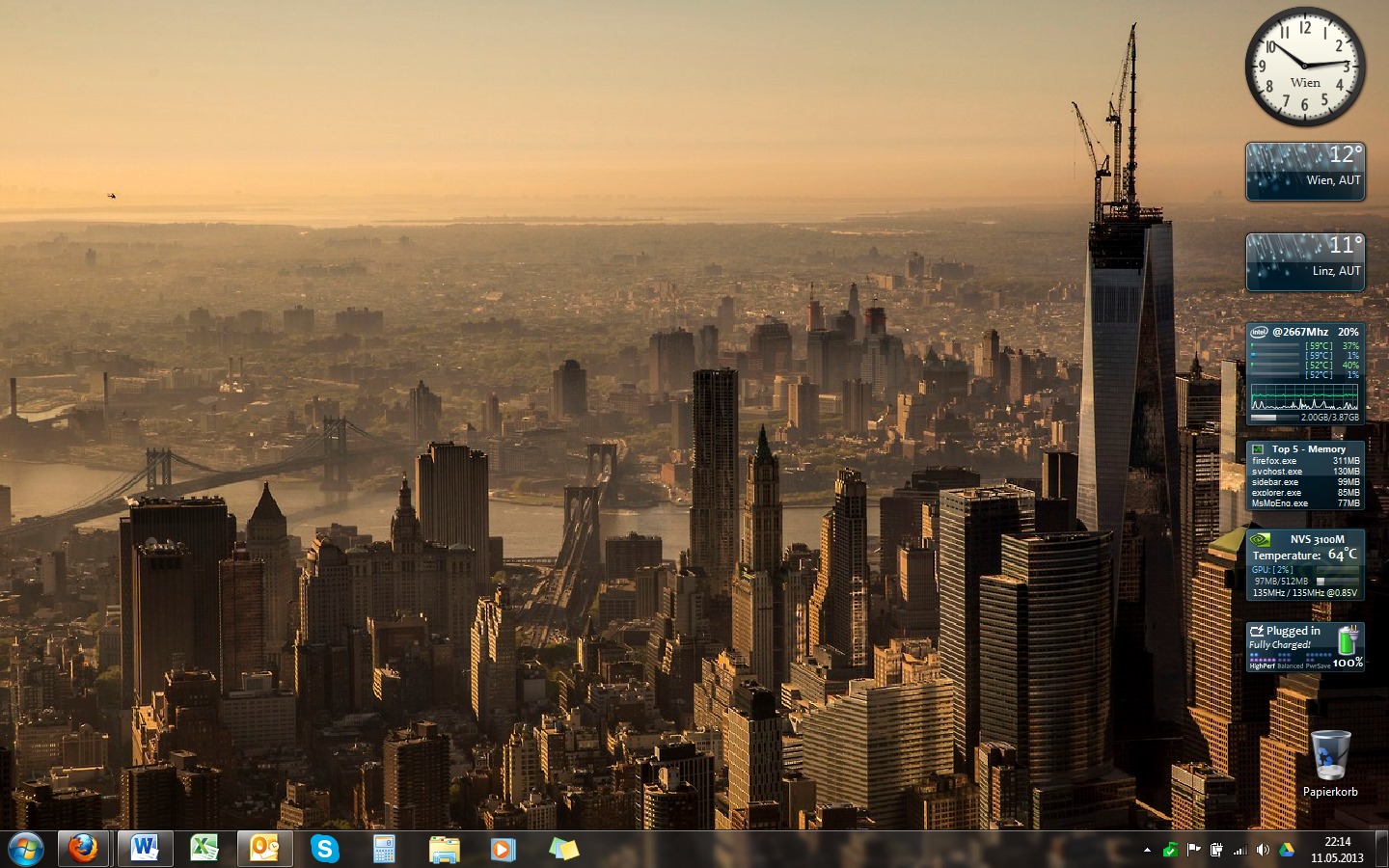Open the taskbar clock showing 22:14
This screenshot has height=868, width=1389.
pyautogui.click(x=1337, y=850)
